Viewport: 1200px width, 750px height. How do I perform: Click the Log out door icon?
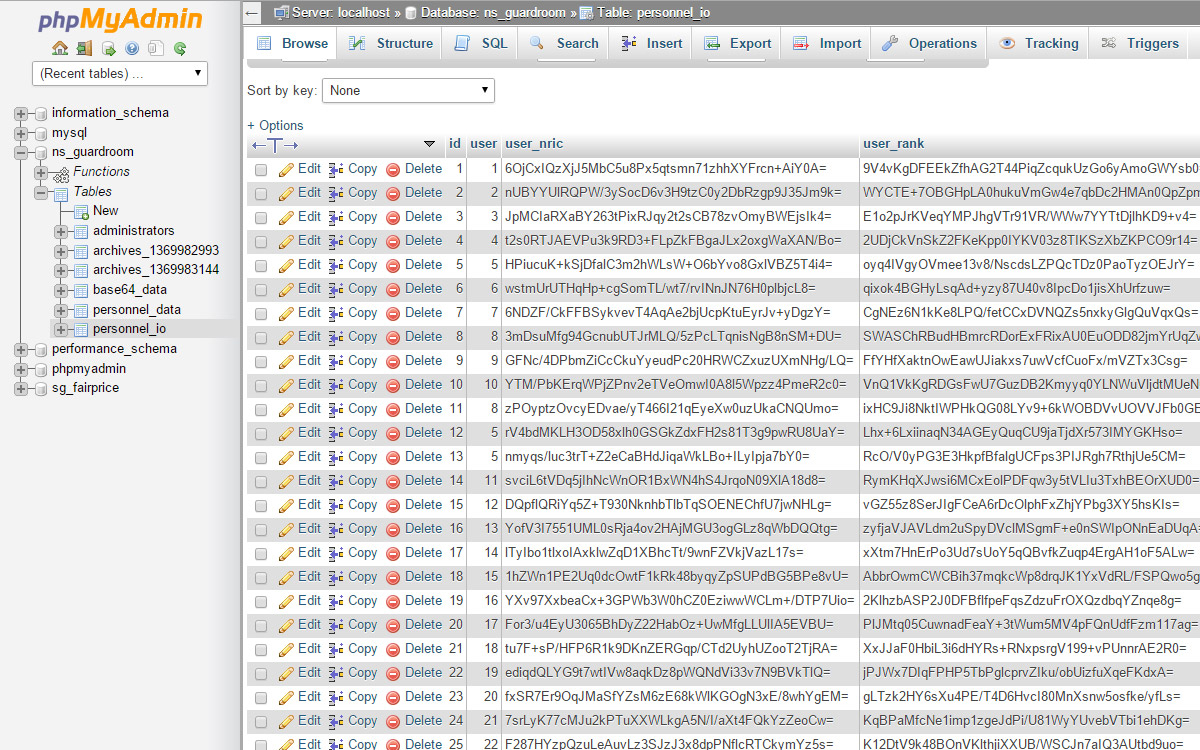(x=84, y=48)
